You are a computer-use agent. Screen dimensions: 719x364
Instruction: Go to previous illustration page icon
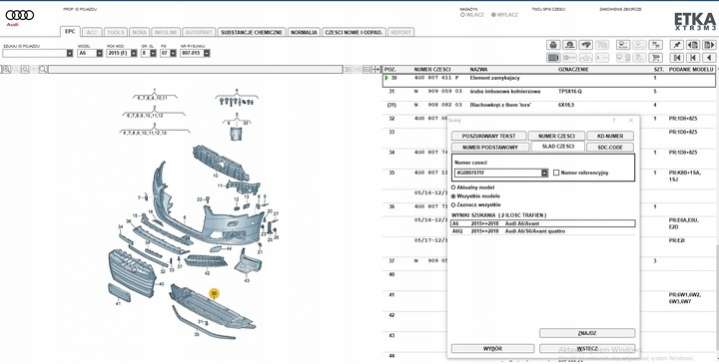click(693, 45)
